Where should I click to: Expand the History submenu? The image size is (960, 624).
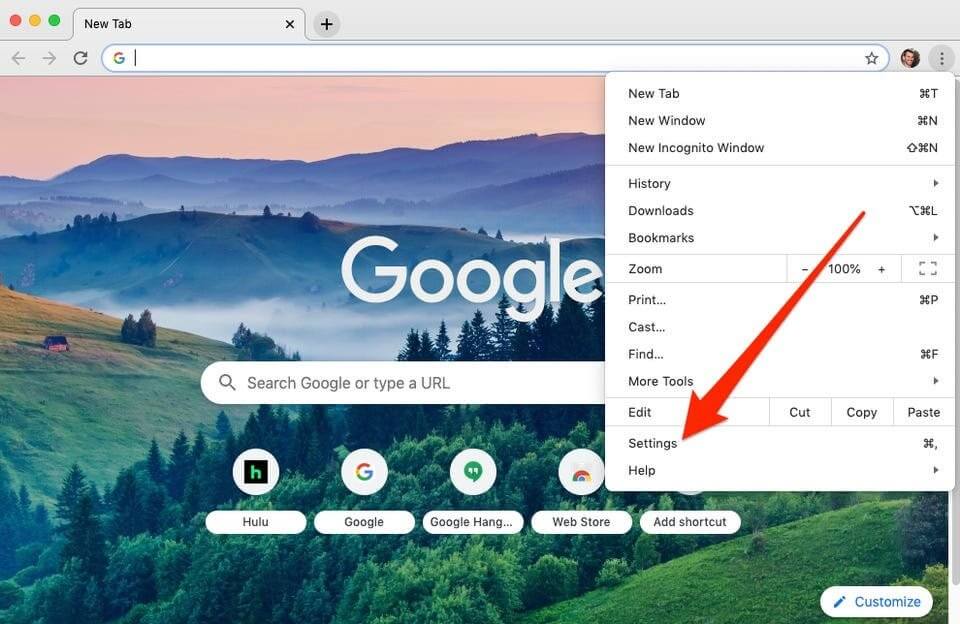[x=780, y=184]
